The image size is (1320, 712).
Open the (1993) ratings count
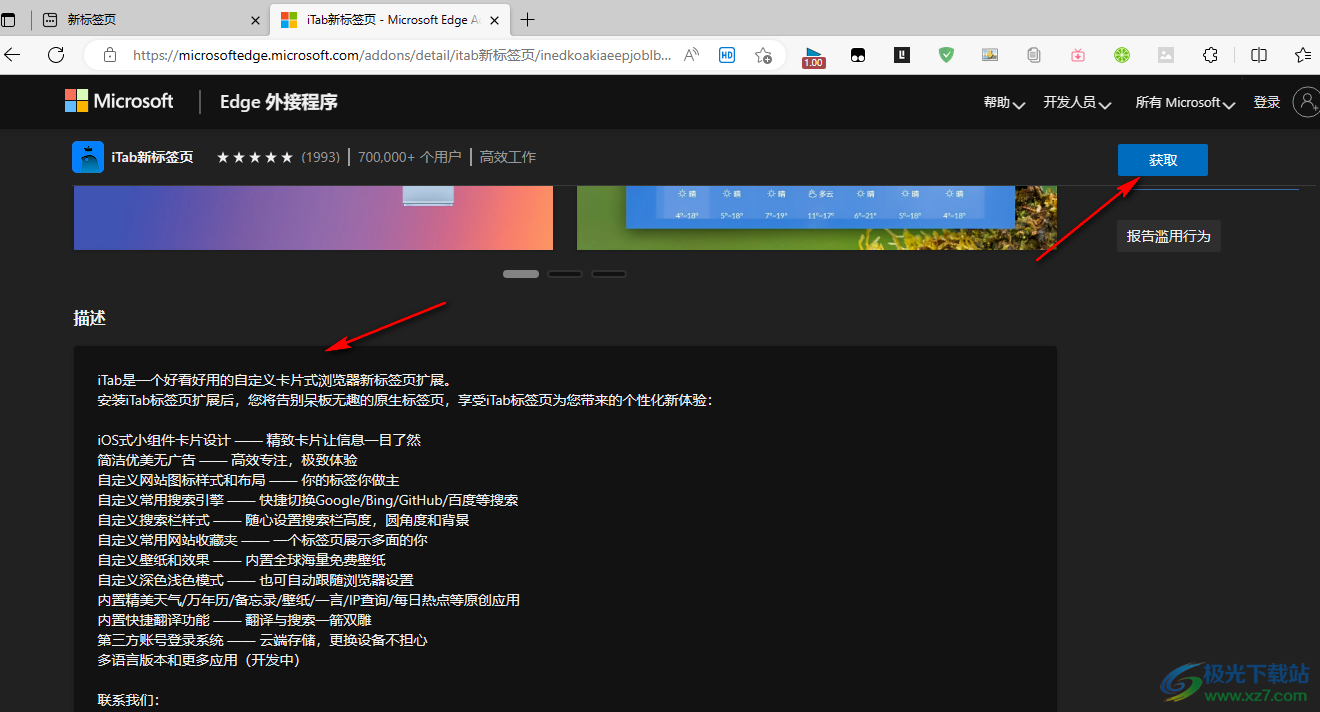(321, 157)
